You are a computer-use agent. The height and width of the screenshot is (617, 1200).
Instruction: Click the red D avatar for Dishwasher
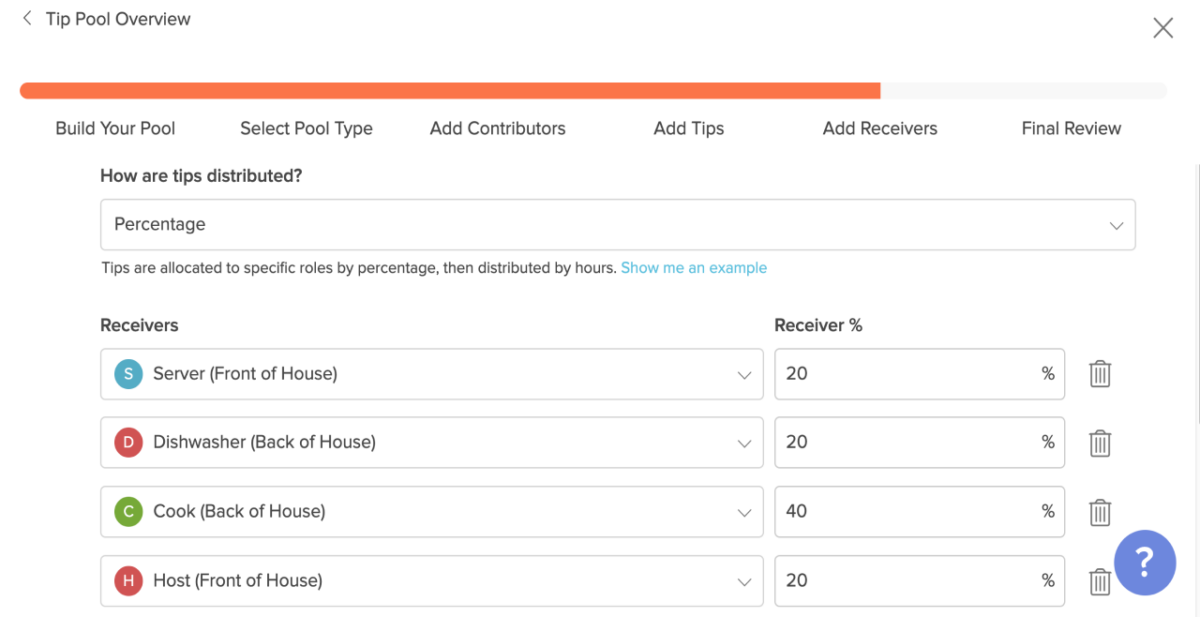[x=127, y=443]
